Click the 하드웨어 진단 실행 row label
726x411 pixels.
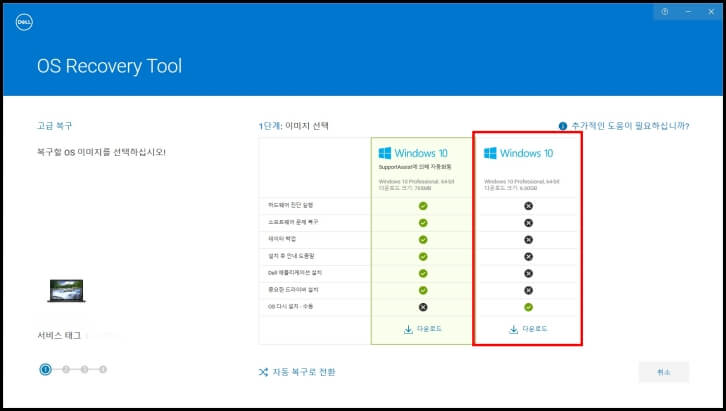(x=291, y=205)
